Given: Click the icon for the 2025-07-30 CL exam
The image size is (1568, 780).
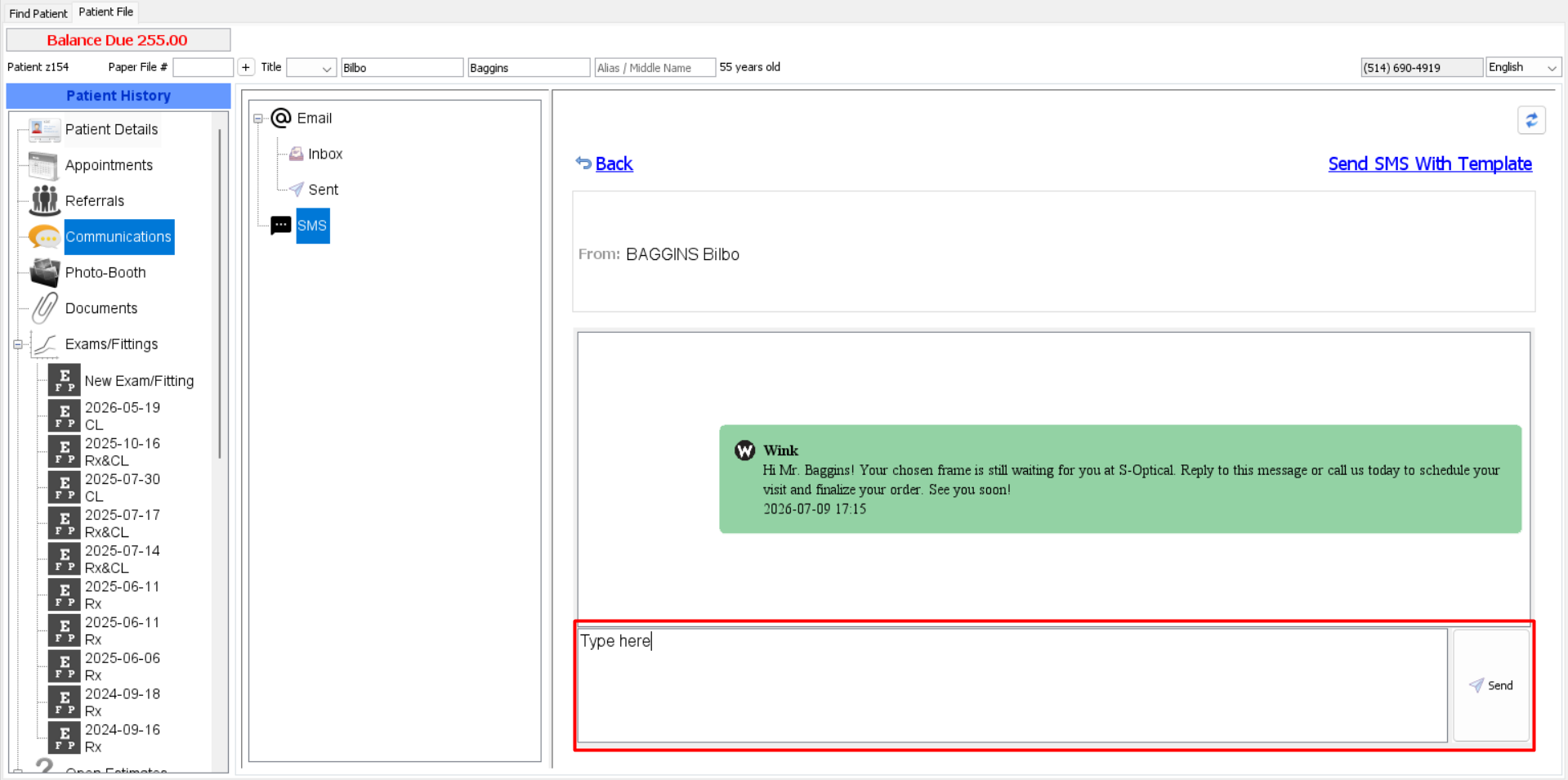Looking at the screenshot, I should click(64, 487).
